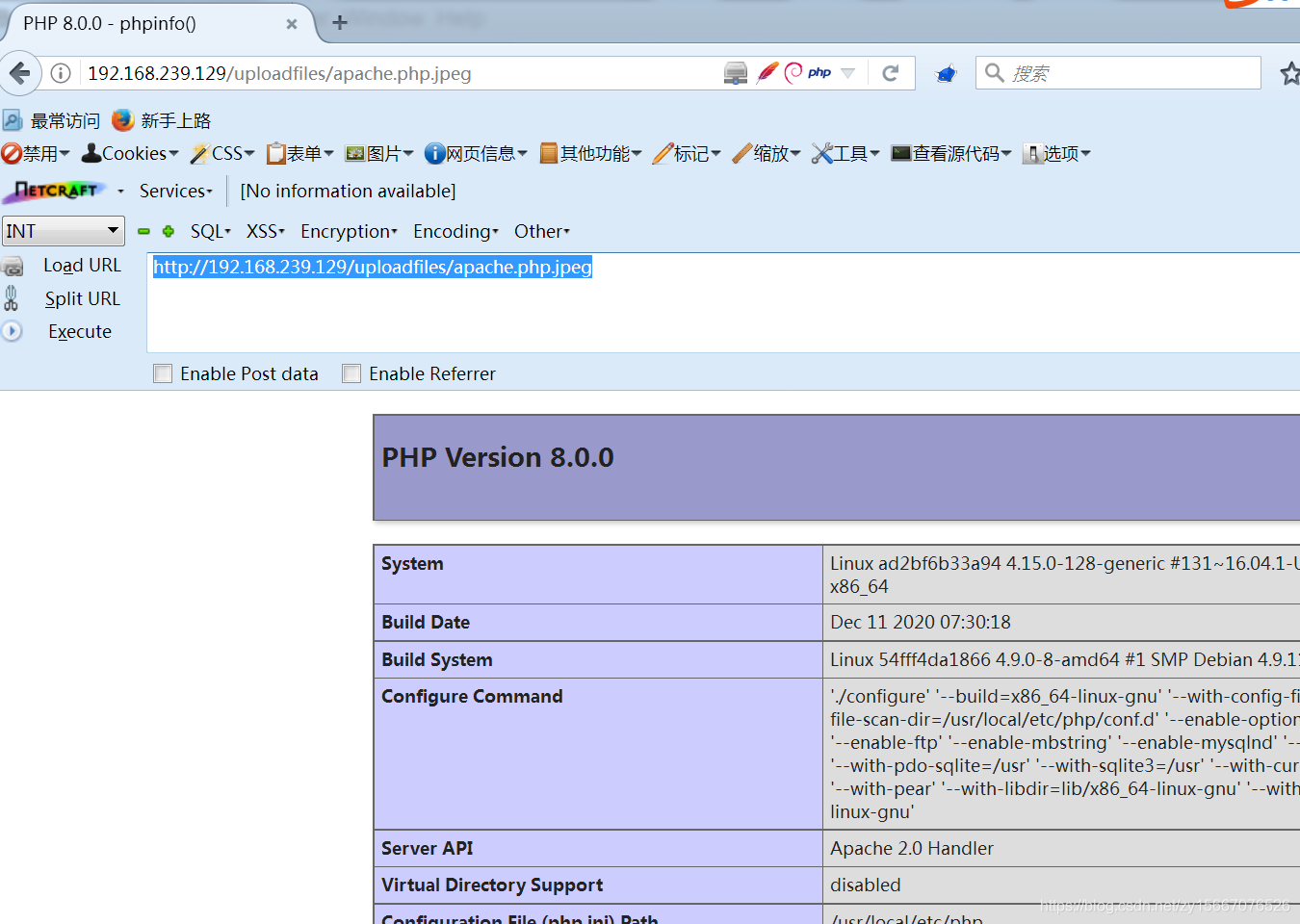Viewport: 1300px width, 924px height.
Task: Open the 新手上路 bookmark
Action: [x=162, y=120]
